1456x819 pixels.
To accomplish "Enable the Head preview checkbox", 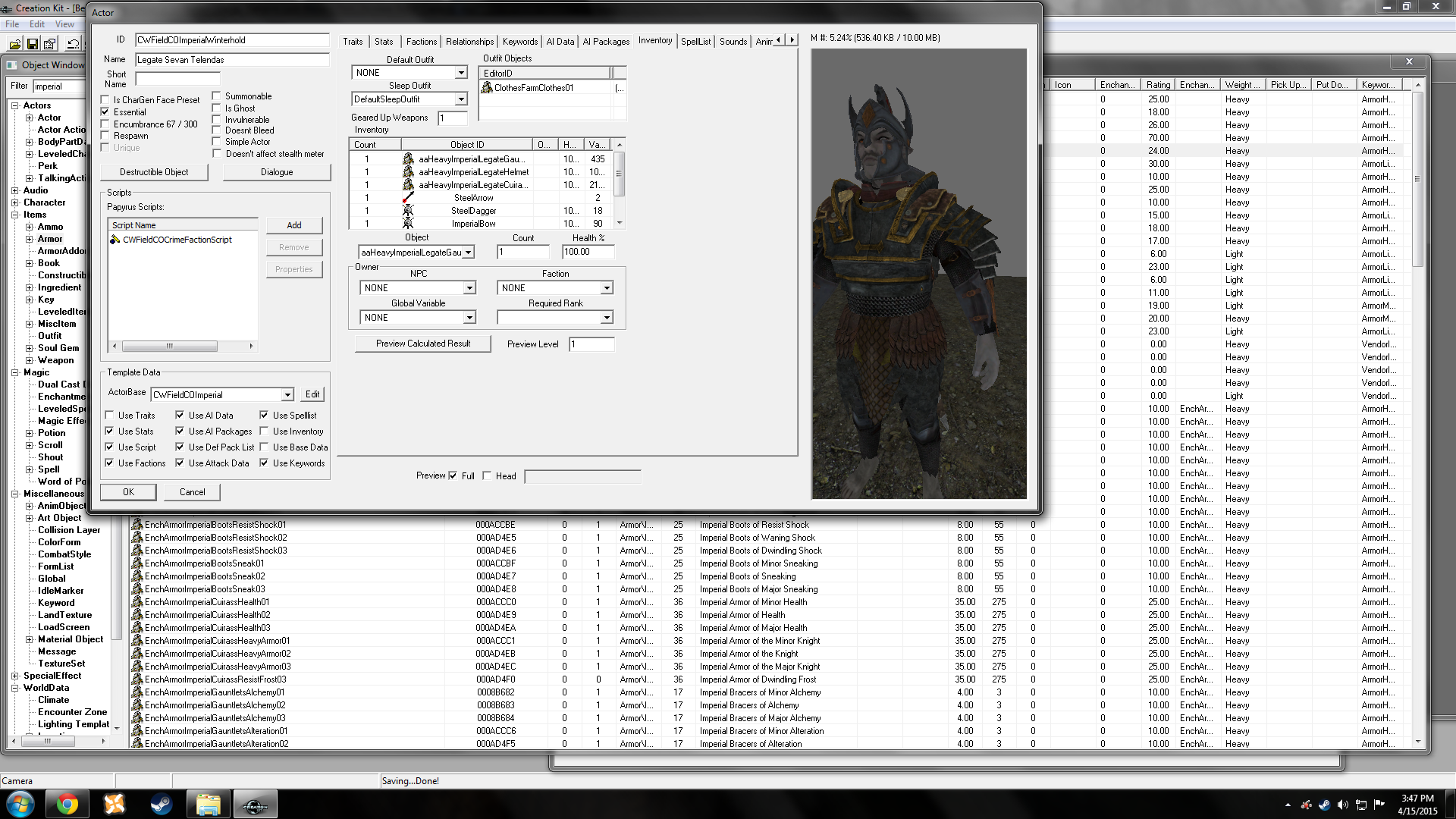I will coord(487,476).
